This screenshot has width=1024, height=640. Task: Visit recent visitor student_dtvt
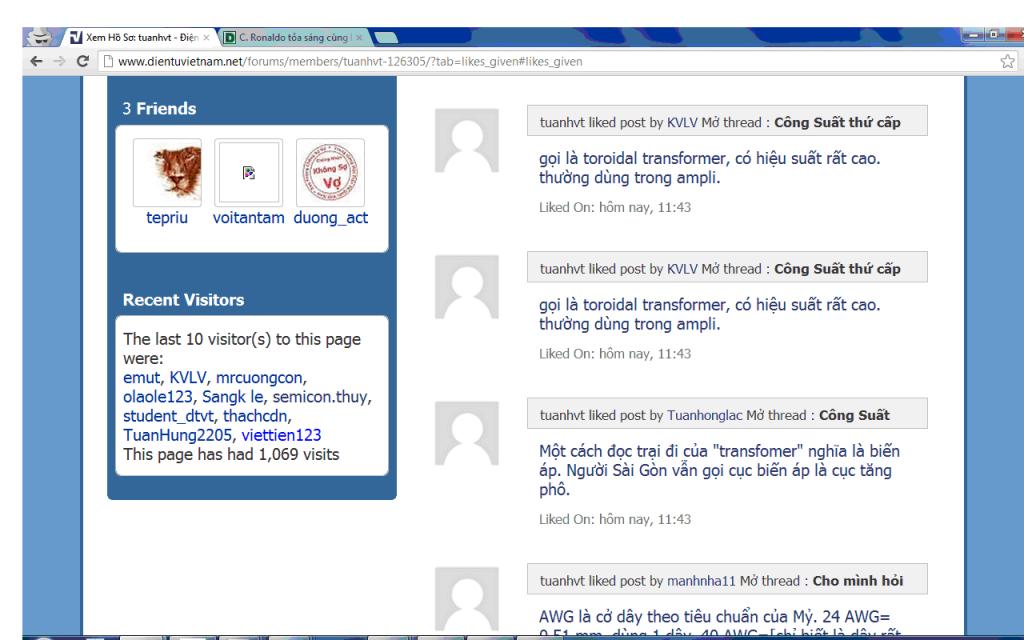click(x=168, y=416)
